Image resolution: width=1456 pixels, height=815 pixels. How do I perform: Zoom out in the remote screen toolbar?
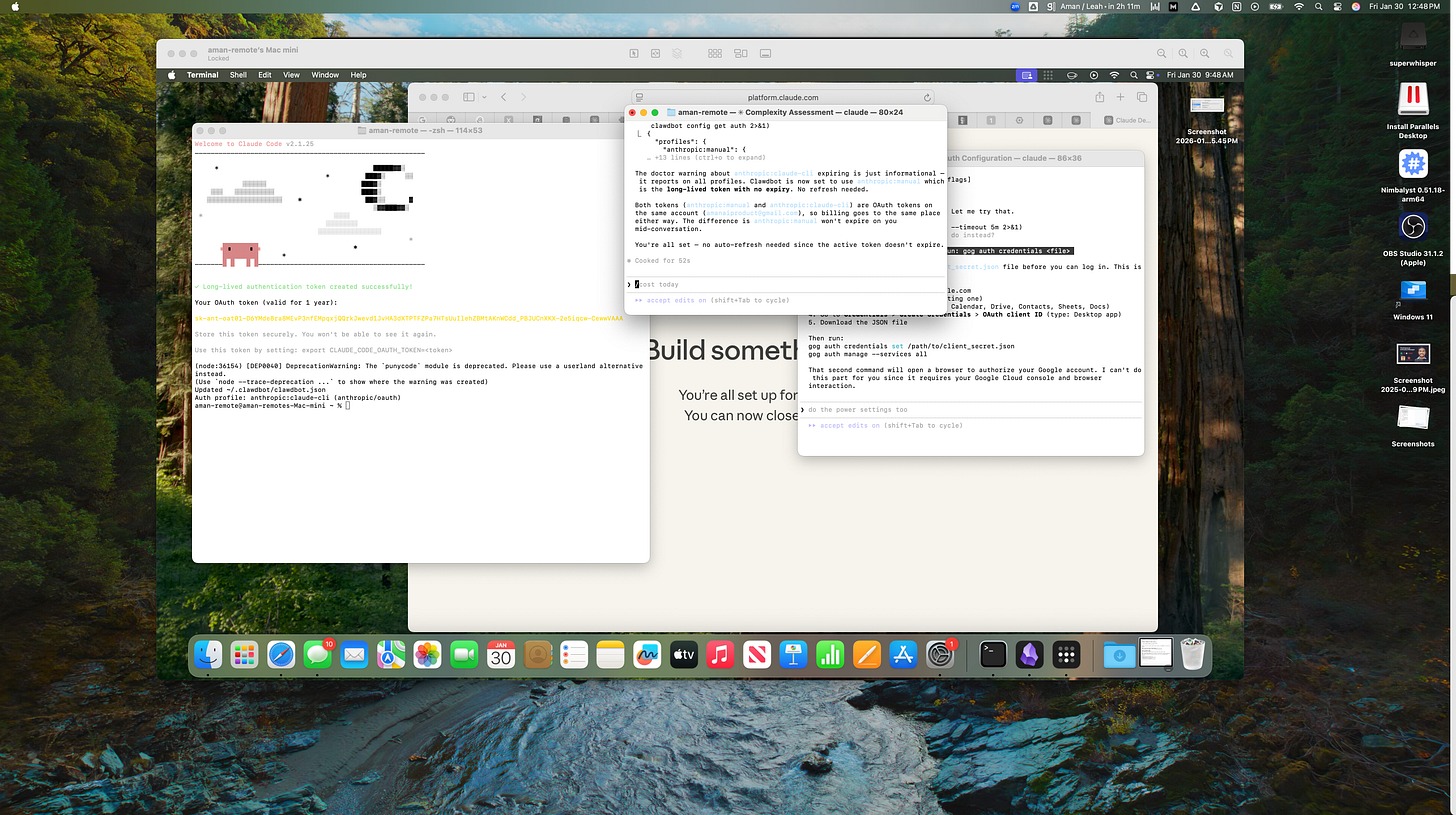pyautogui.click(x=1161, y=53)
